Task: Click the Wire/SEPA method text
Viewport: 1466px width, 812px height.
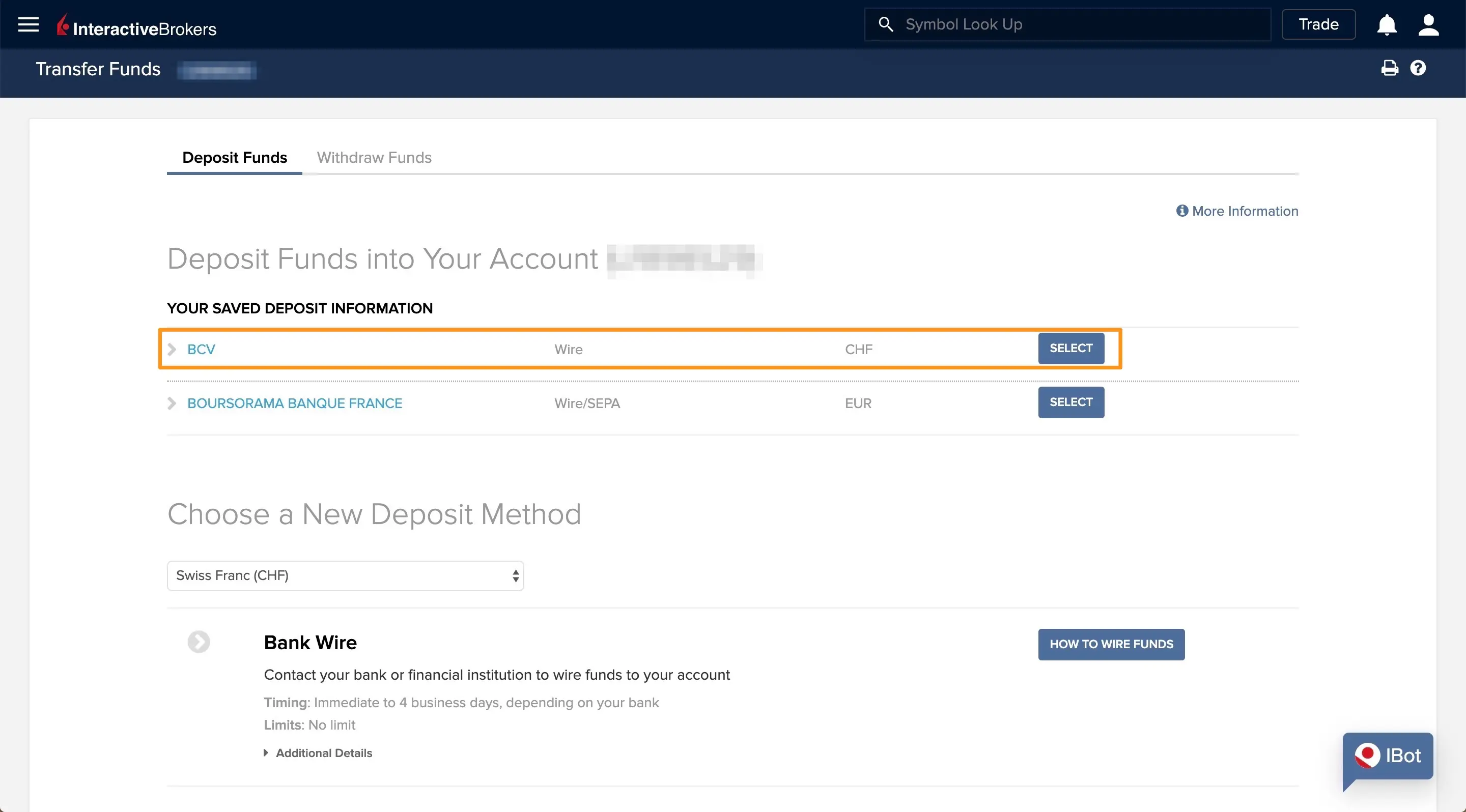Action: (587, 403)
